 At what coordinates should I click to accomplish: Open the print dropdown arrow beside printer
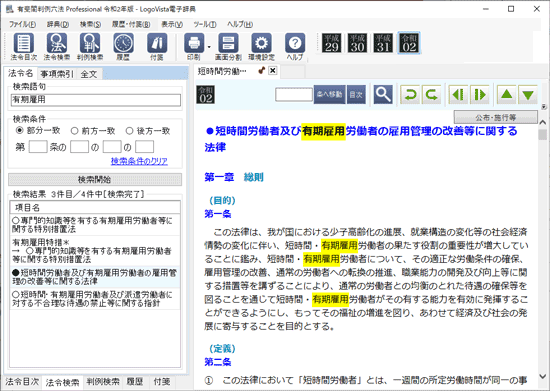coord(209,47)
